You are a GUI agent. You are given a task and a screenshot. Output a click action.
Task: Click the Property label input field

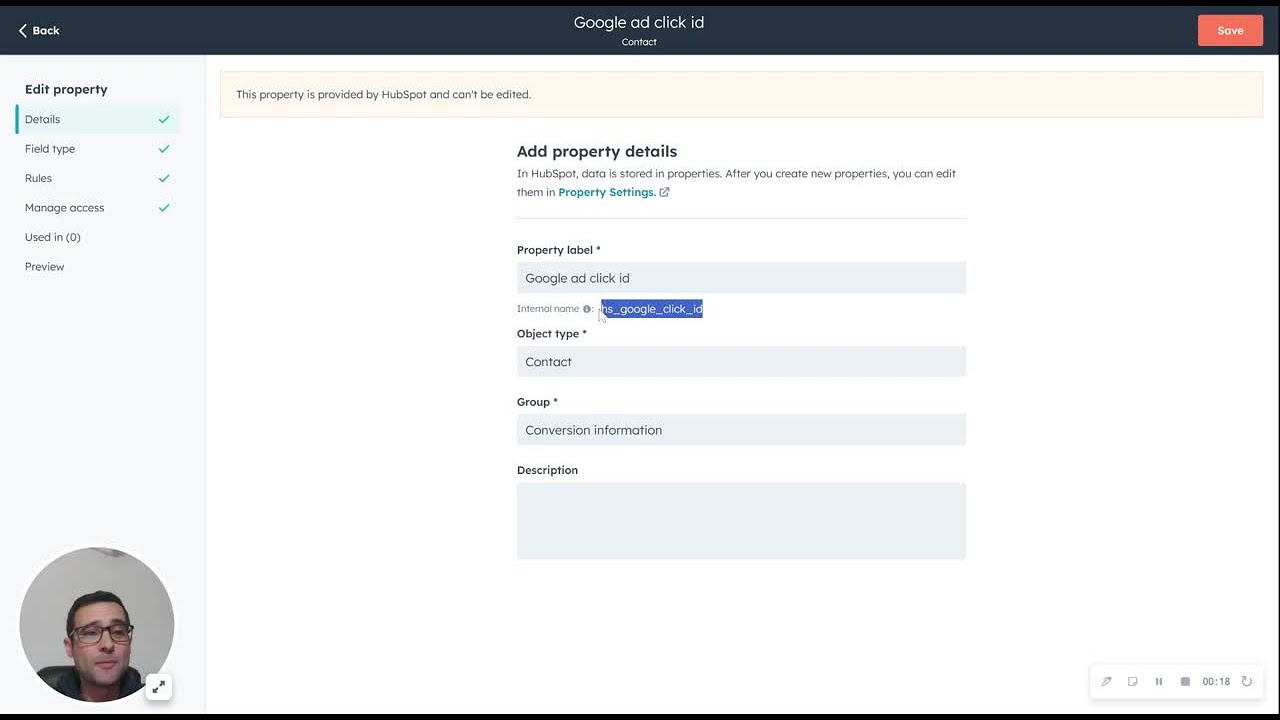click(741, 278)
